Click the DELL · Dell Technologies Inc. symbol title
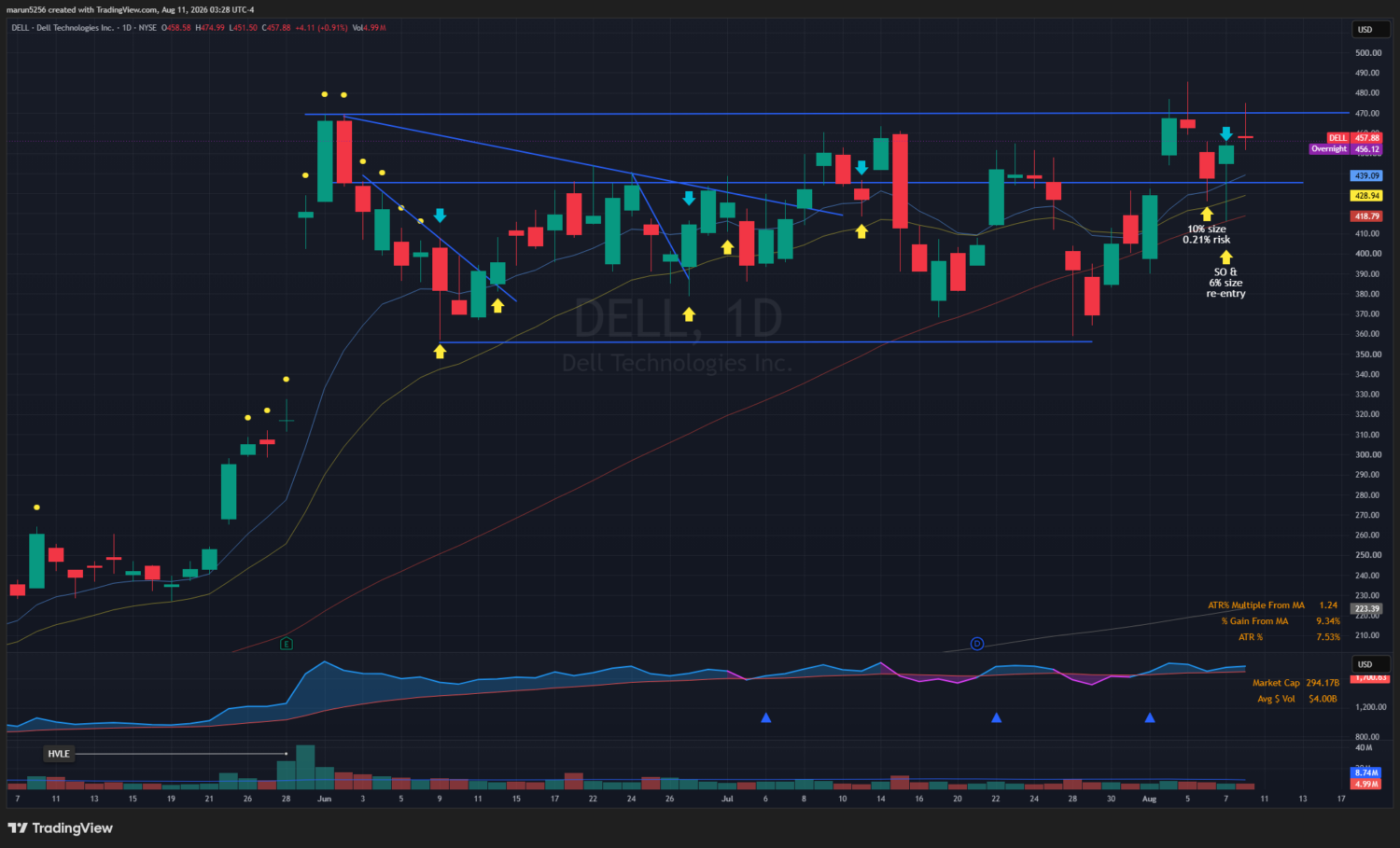 tap(64, 28)
